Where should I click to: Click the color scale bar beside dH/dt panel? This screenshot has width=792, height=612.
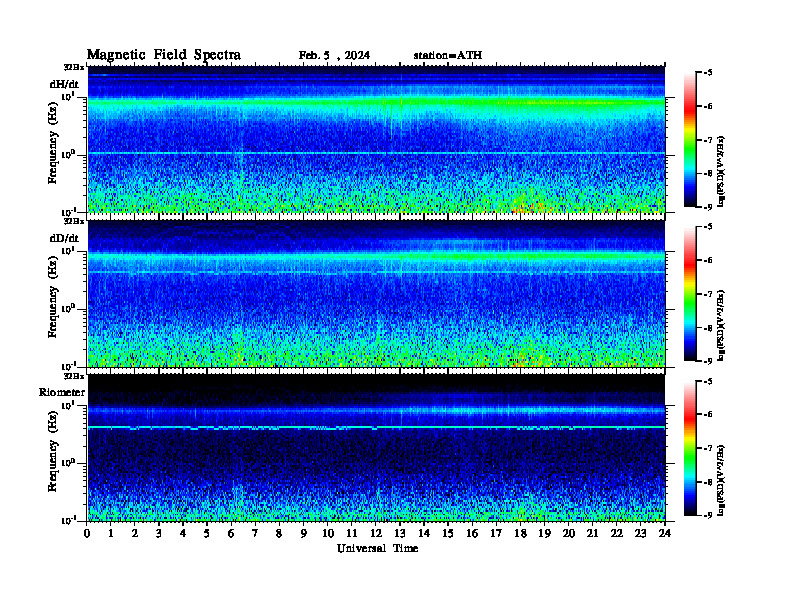pyautogui.click(x=689, y=140)
